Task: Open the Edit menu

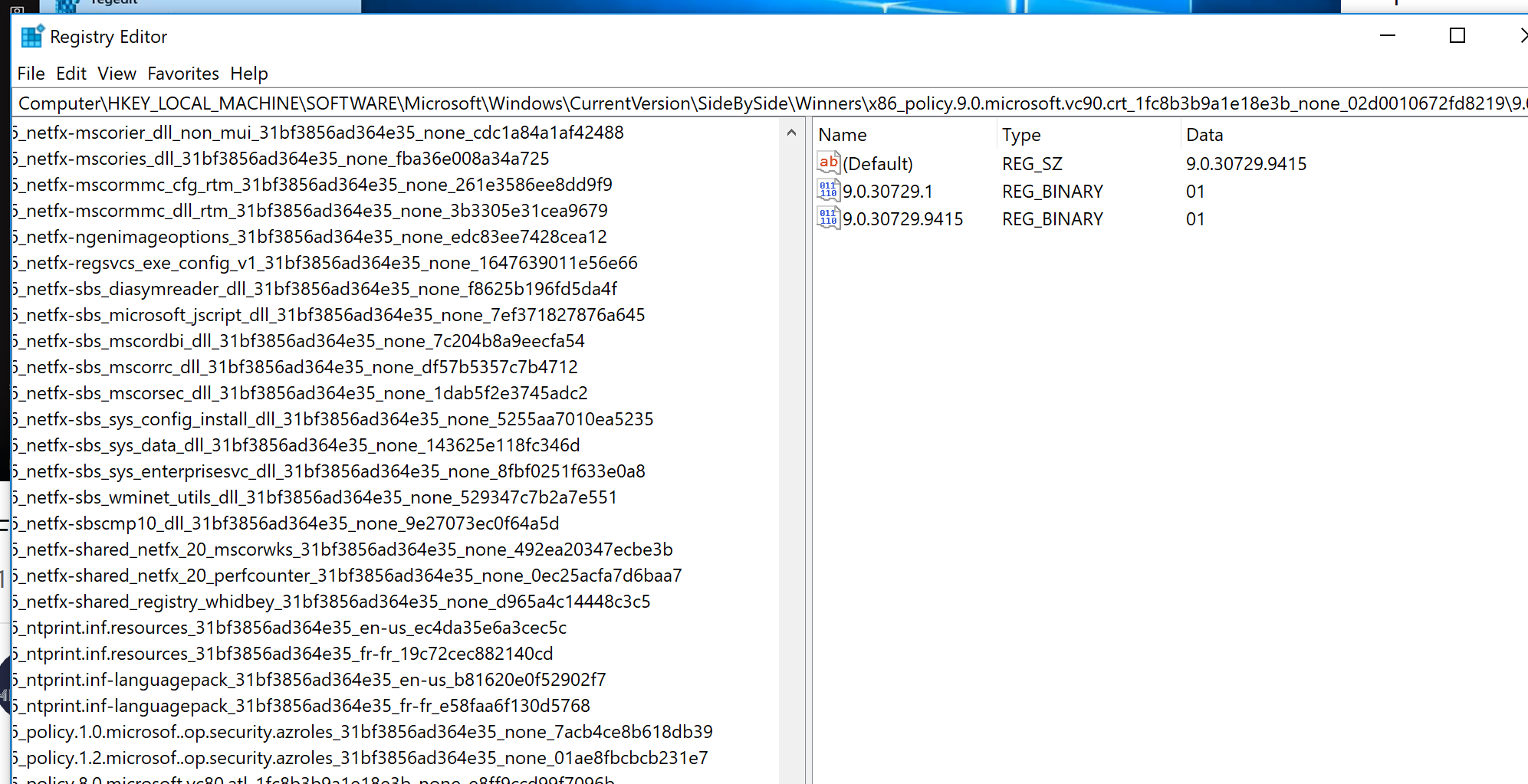Action: pyautogui.click(x=71, y=74)
